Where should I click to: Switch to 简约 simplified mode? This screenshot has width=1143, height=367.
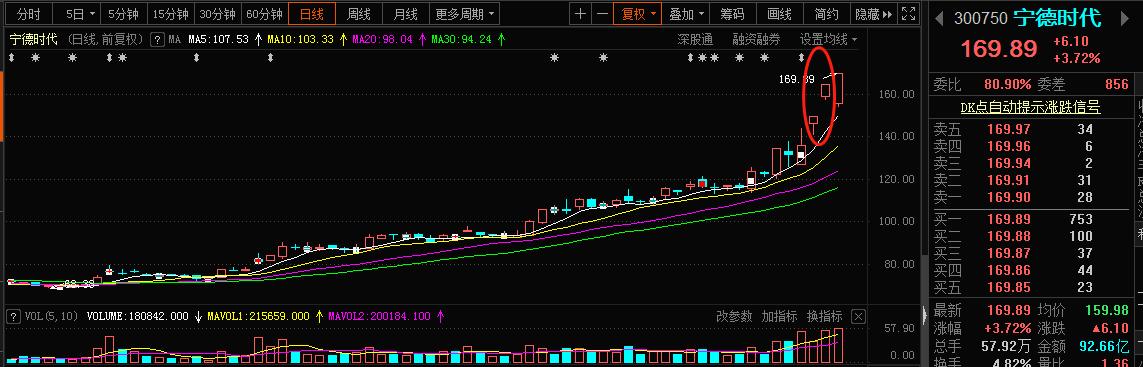tap(826, 13)
